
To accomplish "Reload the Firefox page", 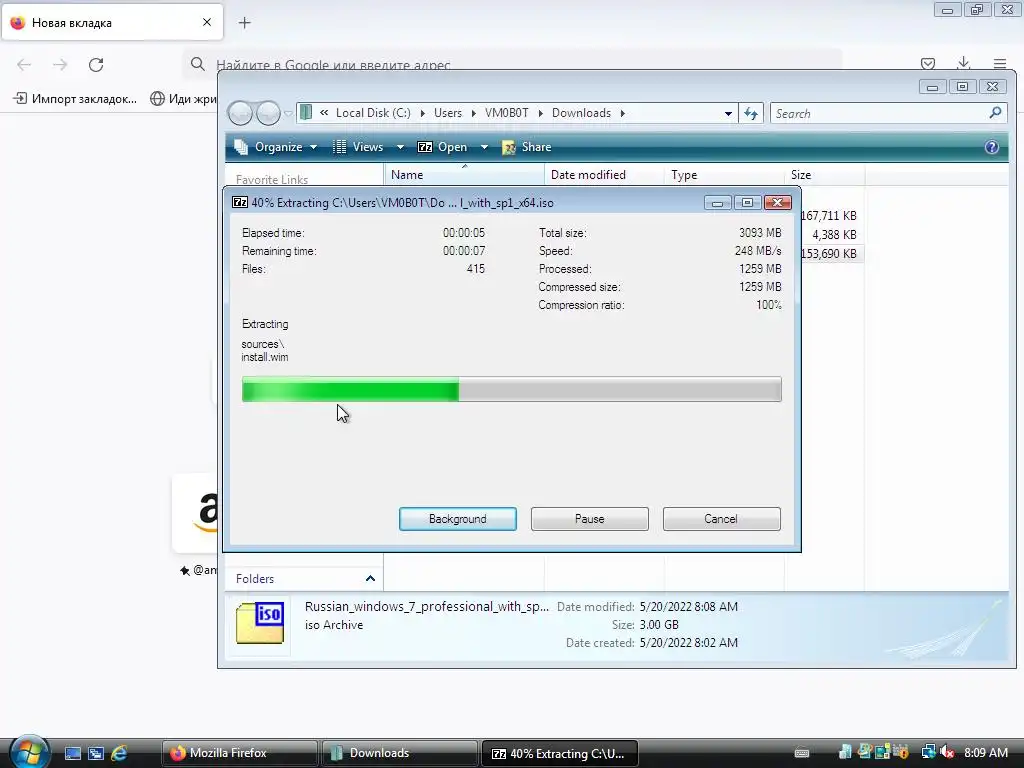I will pyautogui.click(x=96, y=65).
